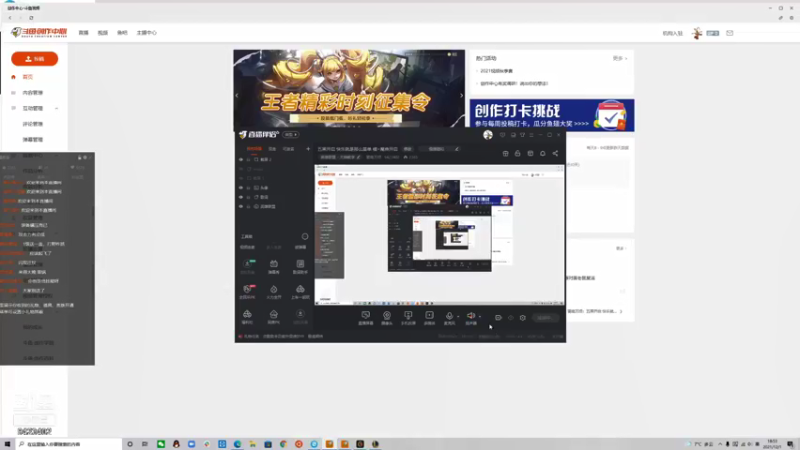
Task: Toggle visibility of the second source layer
Action: pyautogui.click(x=241, y=169)
